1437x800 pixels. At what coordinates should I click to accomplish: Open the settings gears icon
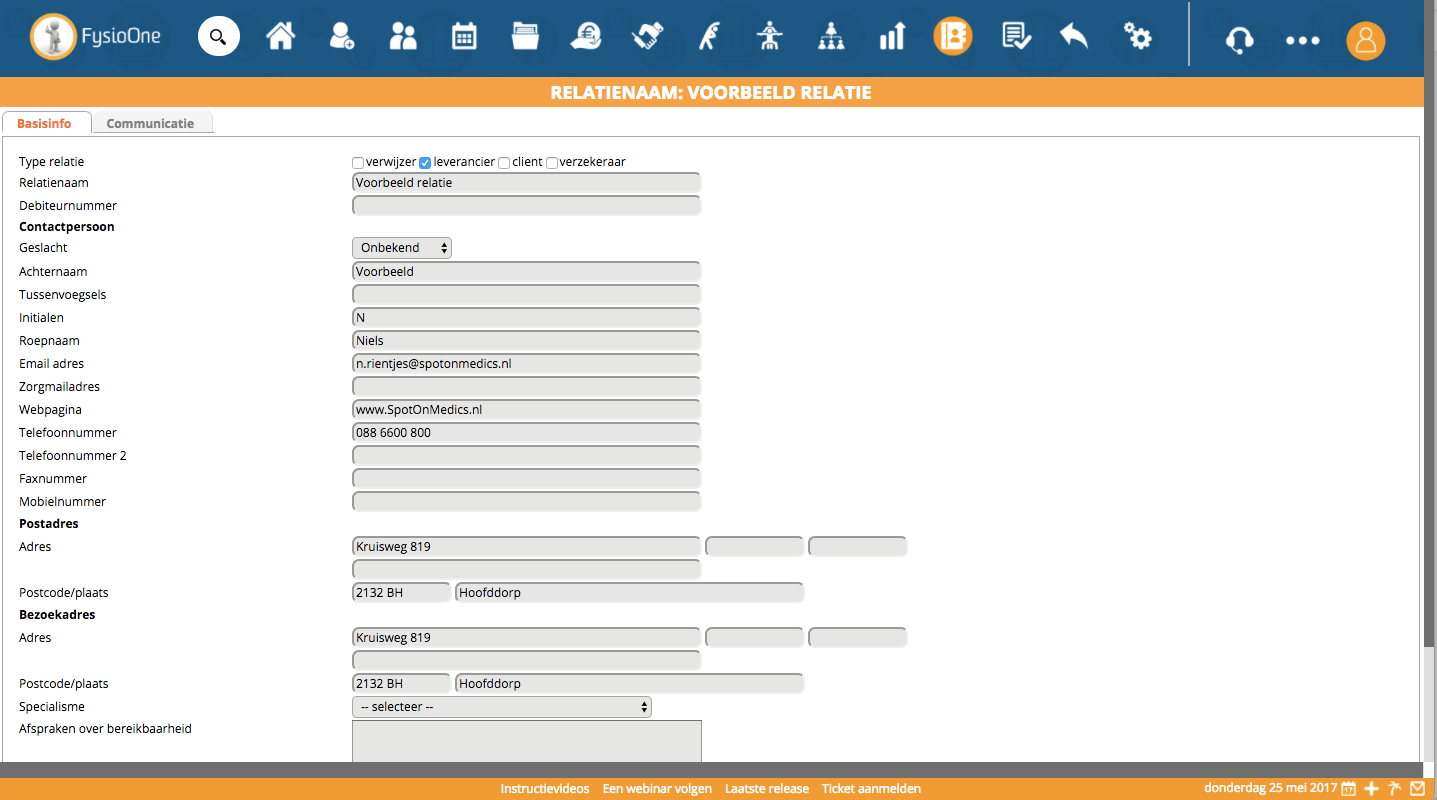point(1137,38)
